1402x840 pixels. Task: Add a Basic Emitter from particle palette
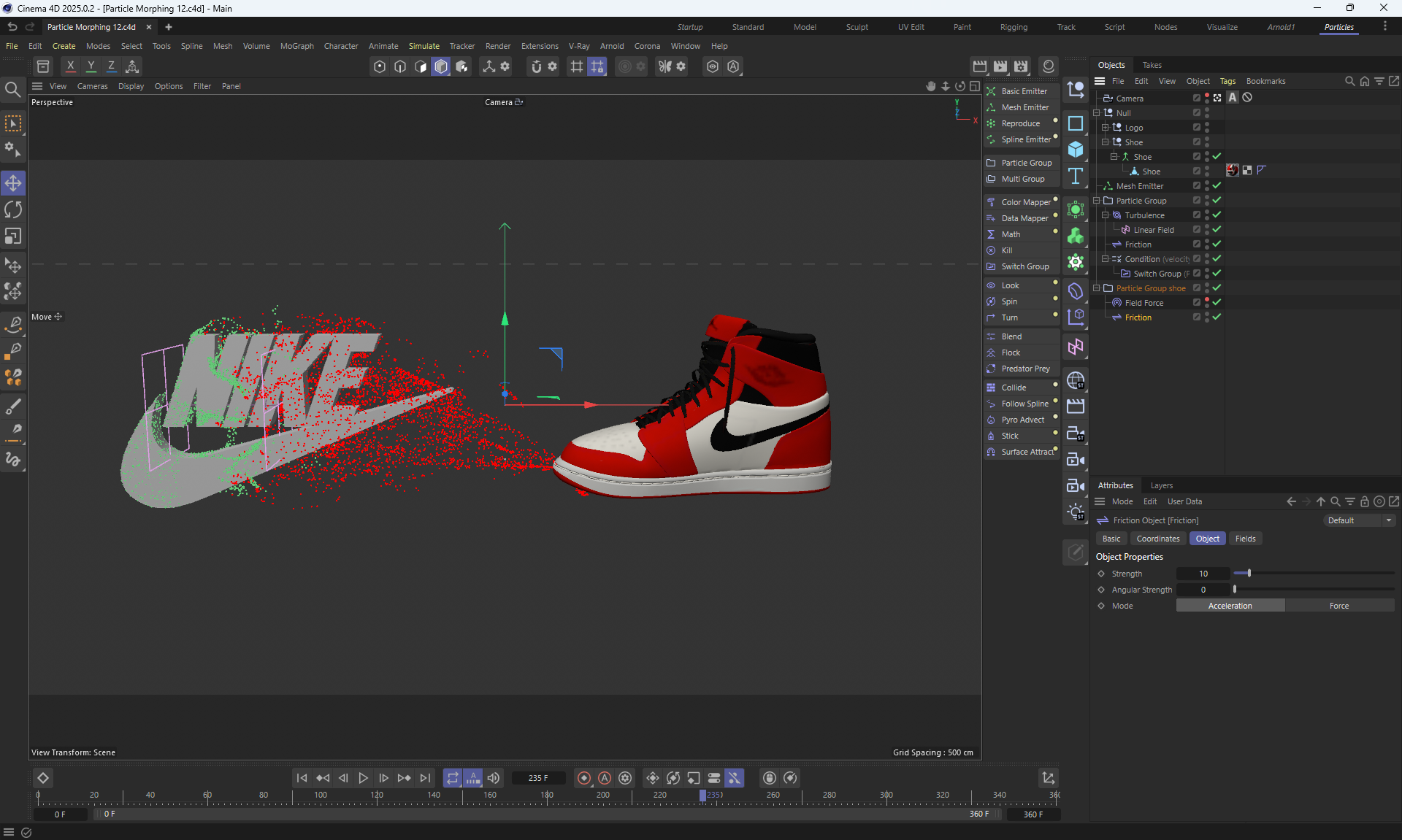pyautogui.click(x=1023, y=91)
